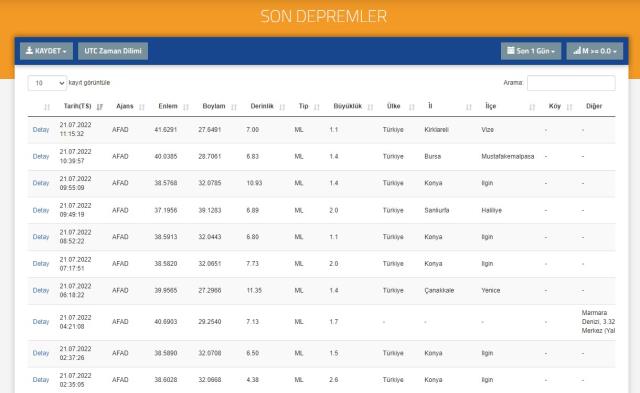Sort by Ajans column sort icon
This screenshot has width=640, height=393.
142,107
